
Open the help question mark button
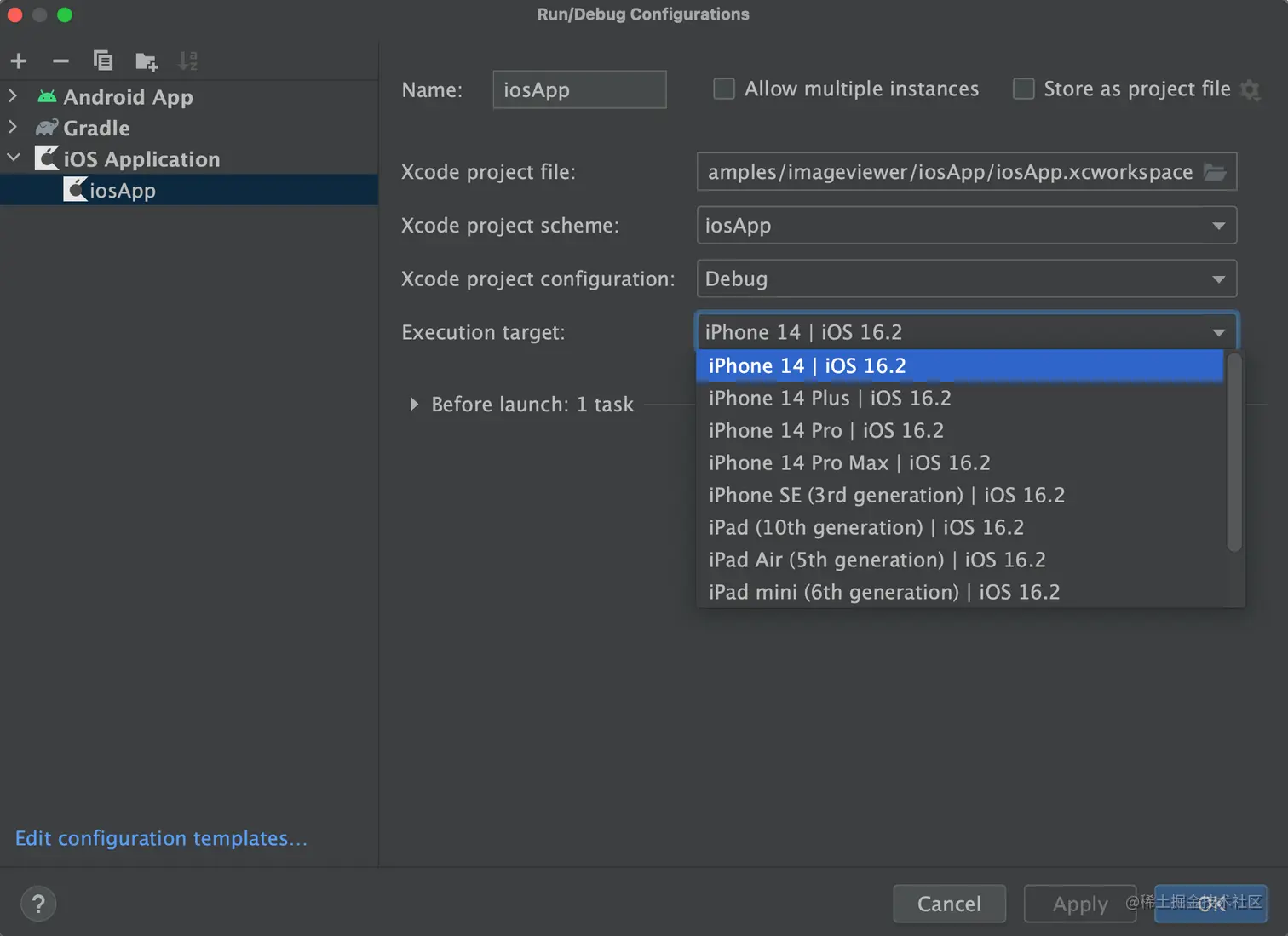[38, 904]
